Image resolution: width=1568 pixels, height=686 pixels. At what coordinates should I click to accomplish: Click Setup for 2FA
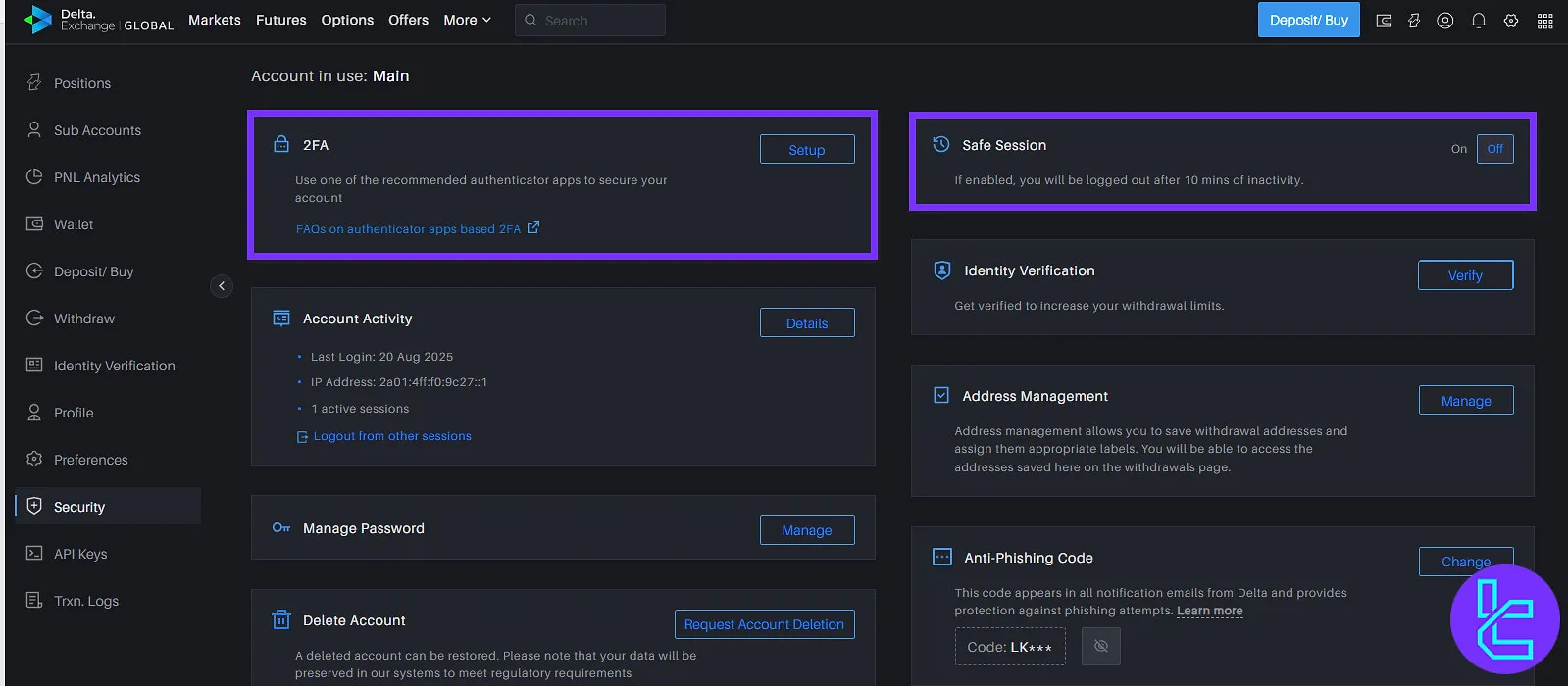(807, 149)
